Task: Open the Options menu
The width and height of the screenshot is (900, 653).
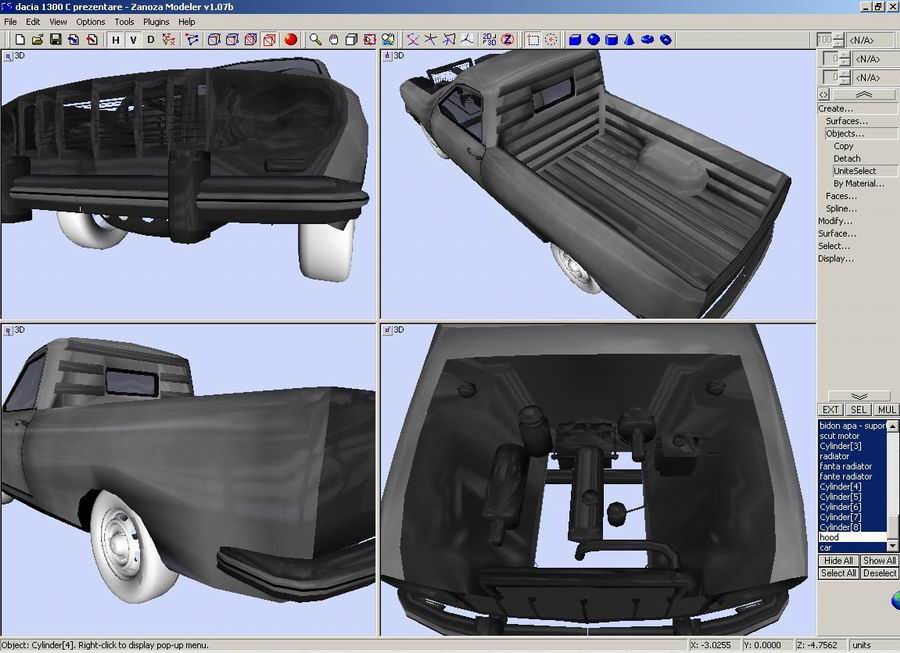Action: click(x=91, y=22)
